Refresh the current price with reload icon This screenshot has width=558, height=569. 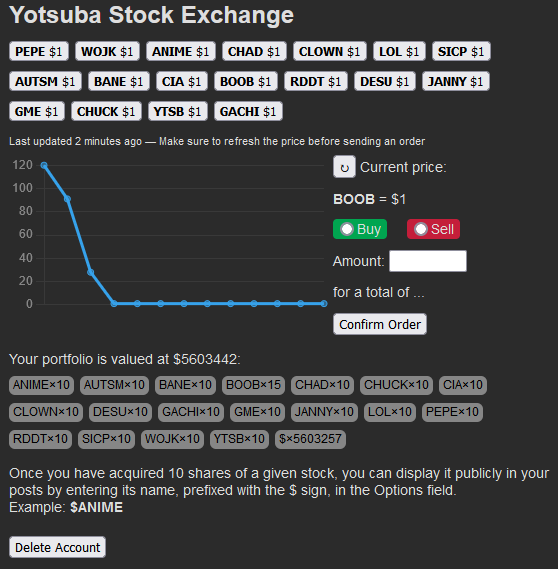[x=344, y=167]
